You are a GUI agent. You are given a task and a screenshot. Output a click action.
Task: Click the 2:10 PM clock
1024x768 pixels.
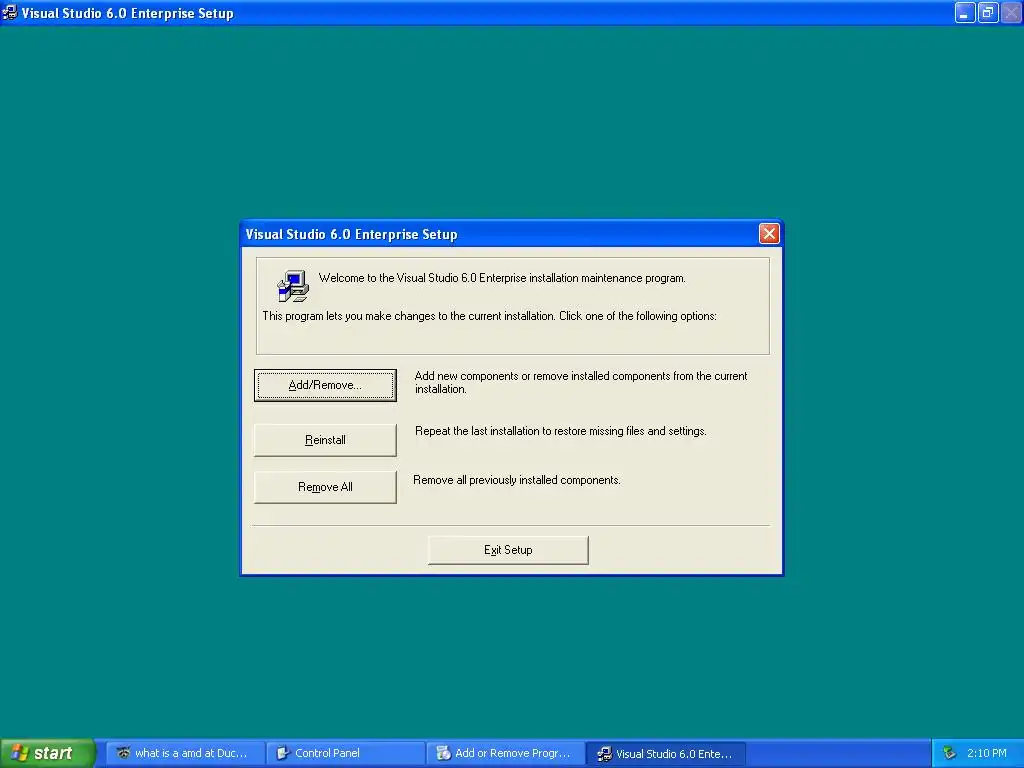987,753
